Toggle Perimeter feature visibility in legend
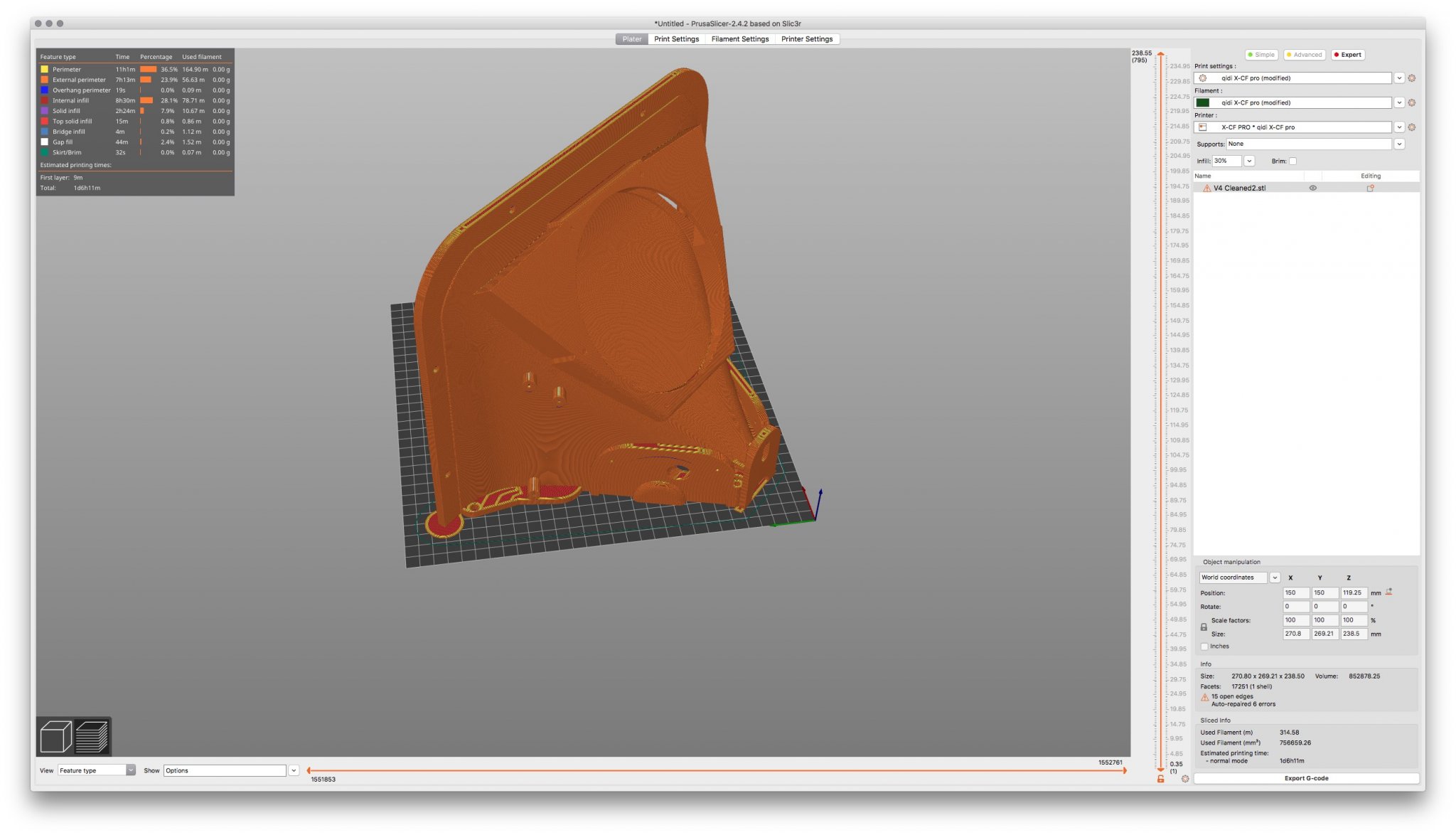 pos(45,70)
